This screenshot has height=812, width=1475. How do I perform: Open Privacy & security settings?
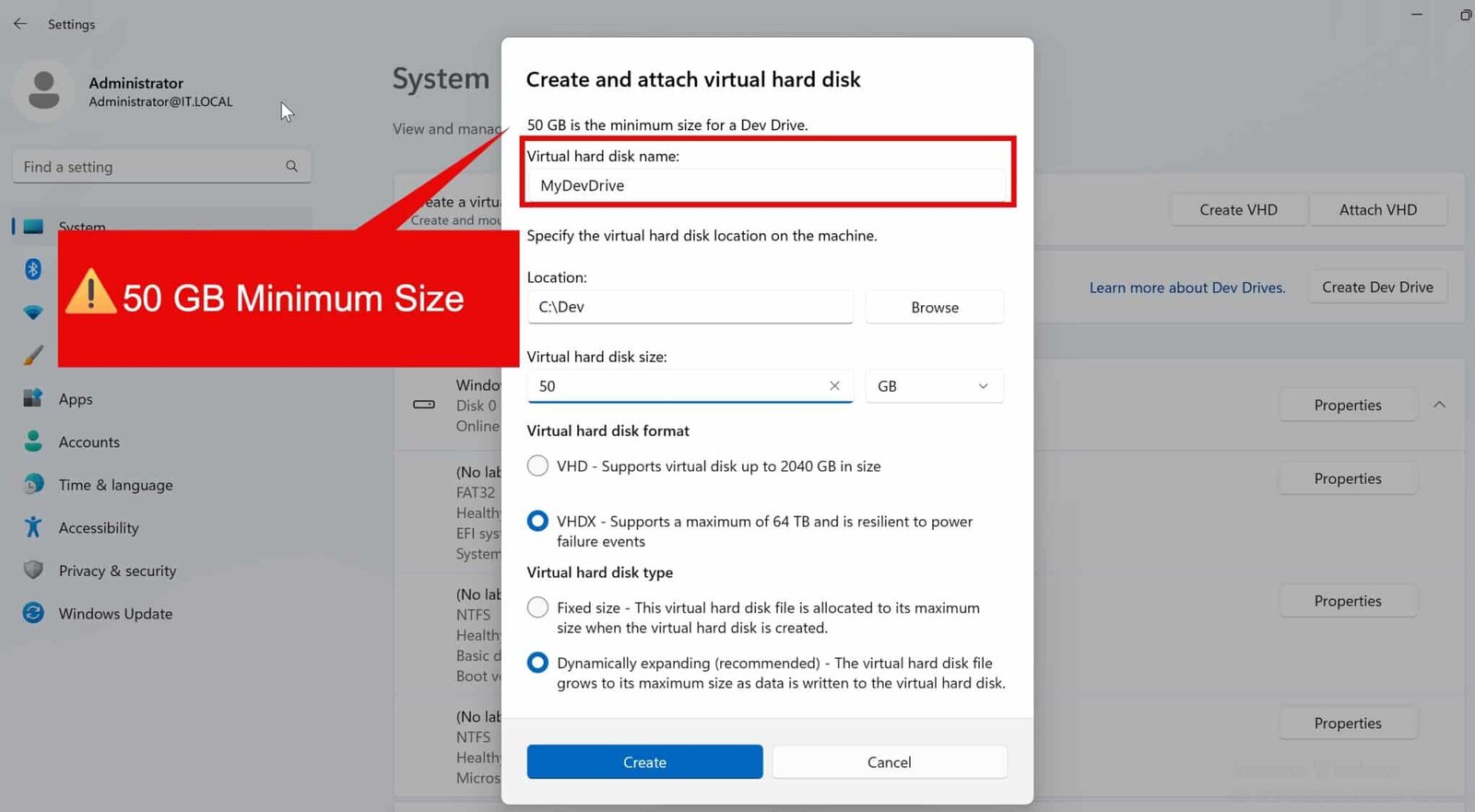click(x=117, y=571)
